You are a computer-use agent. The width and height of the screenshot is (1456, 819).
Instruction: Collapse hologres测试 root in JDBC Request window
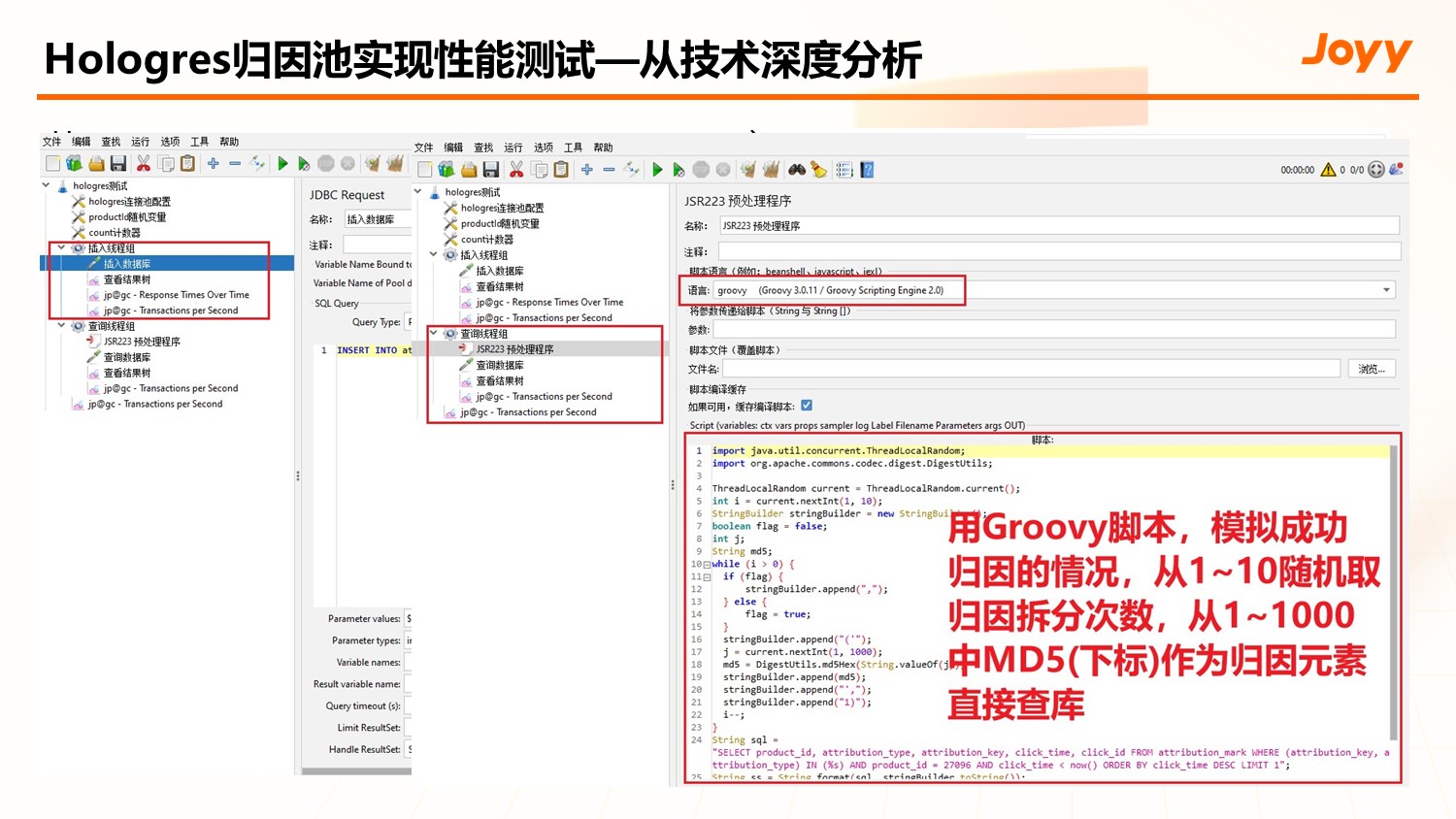point(46,185)
